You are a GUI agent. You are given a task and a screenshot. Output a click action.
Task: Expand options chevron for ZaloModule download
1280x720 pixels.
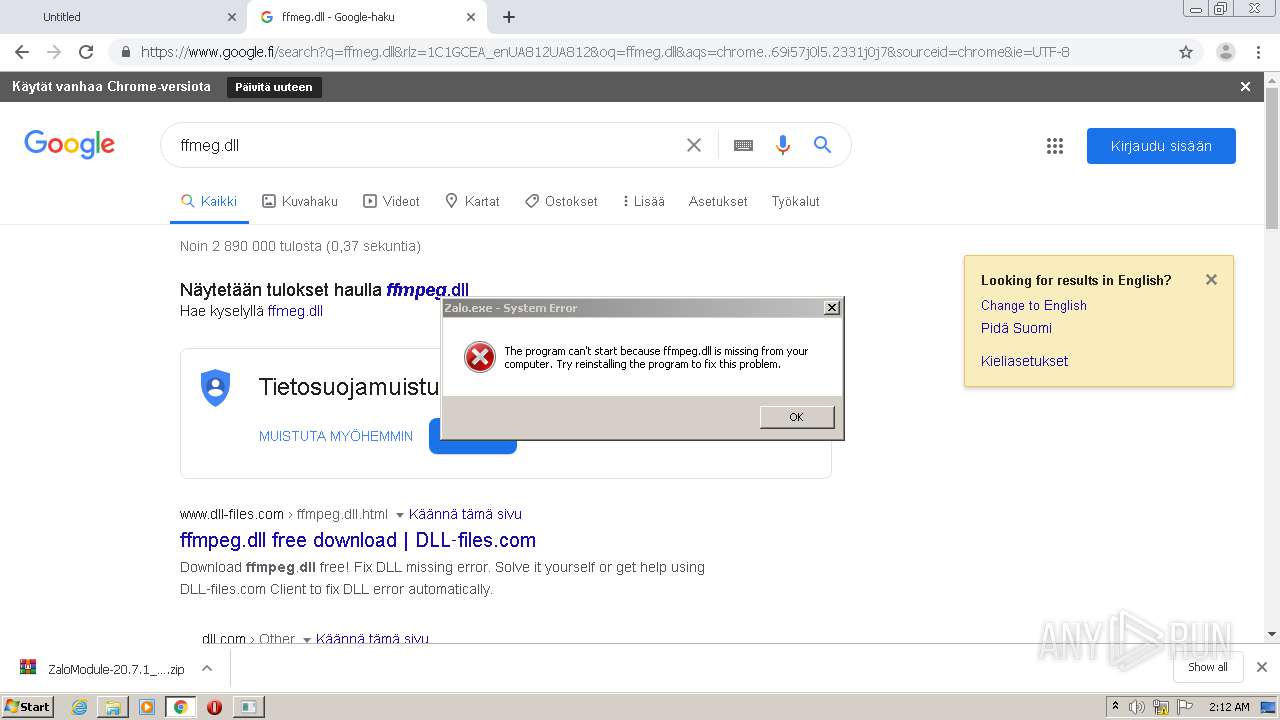pos(207,668)
